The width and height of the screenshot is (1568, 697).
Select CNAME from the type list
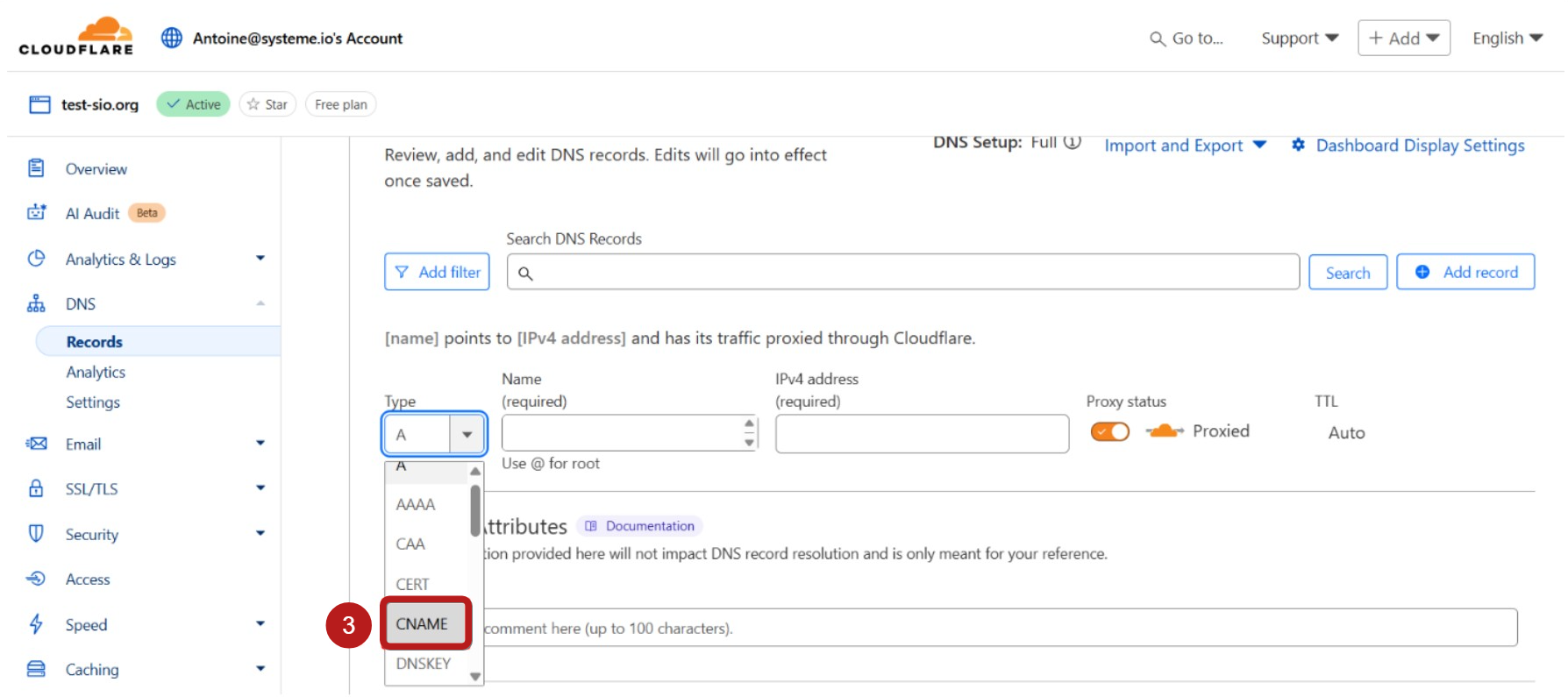[426, 623]
